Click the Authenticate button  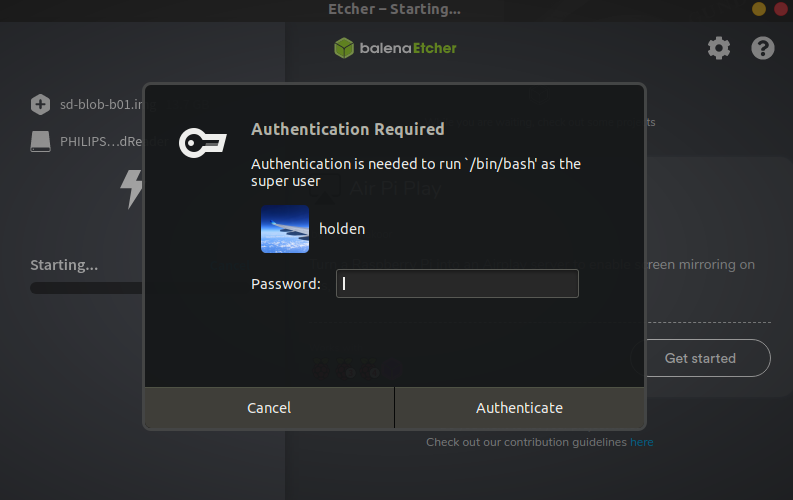click(x=519, y=408)
